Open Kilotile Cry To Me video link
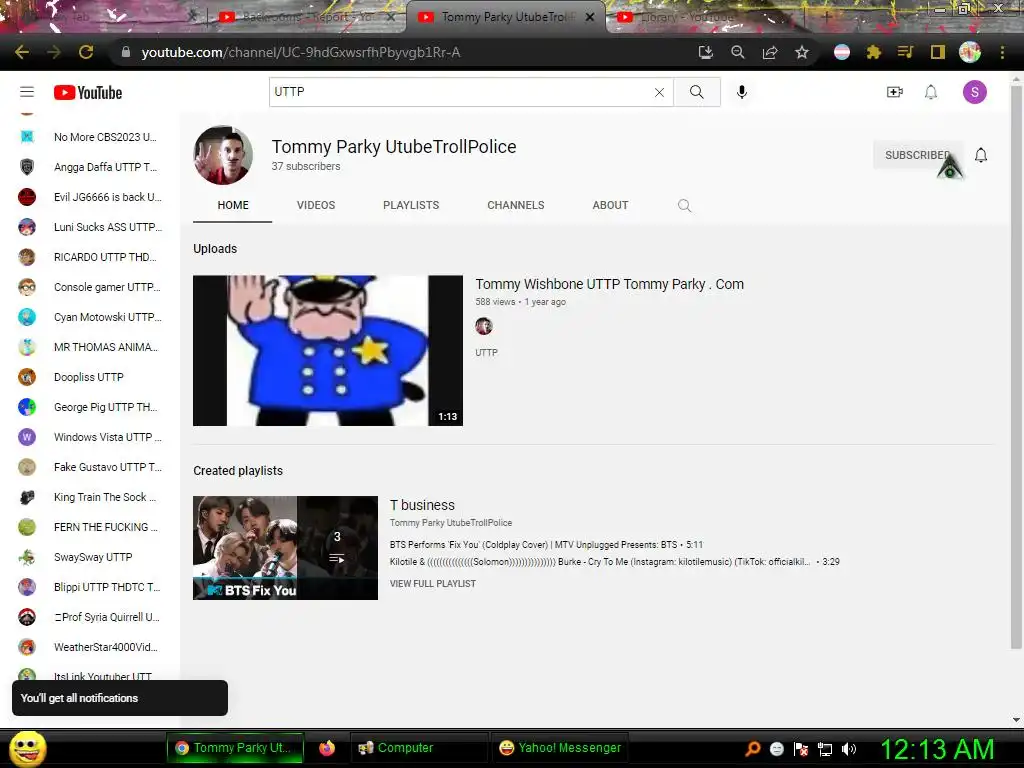 click(615, 562)
